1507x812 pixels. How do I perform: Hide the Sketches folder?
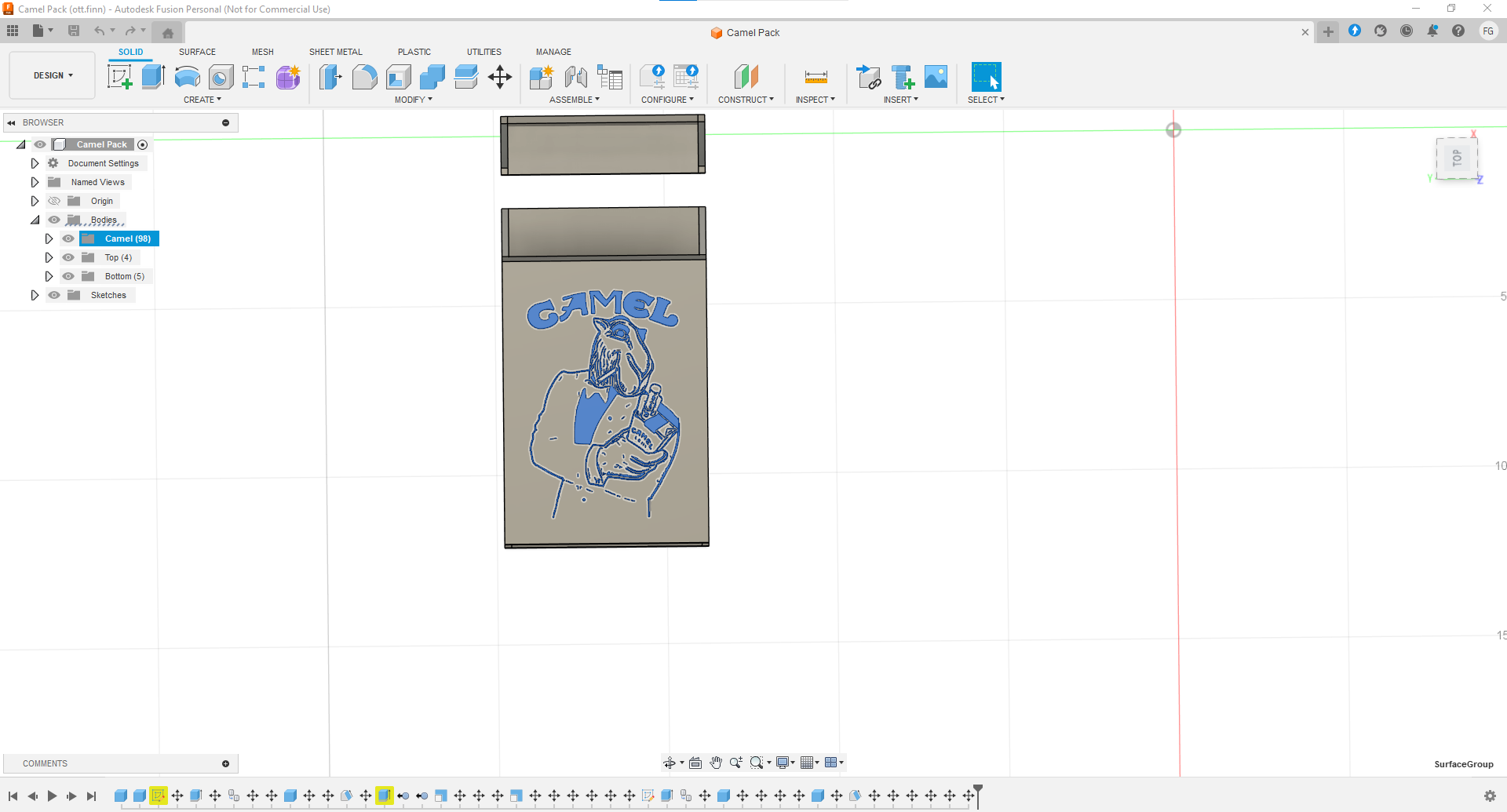54,295
